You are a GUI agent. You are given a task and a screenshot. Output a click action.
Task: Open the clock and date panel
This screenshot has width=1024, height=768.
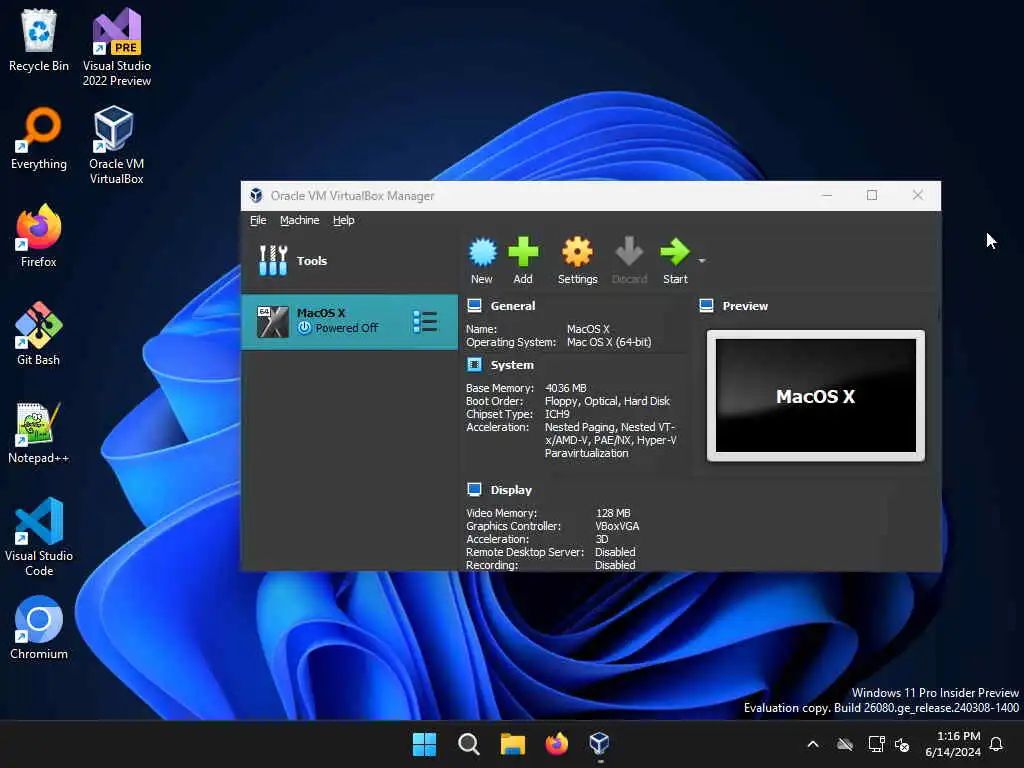[x=953, y=744]
